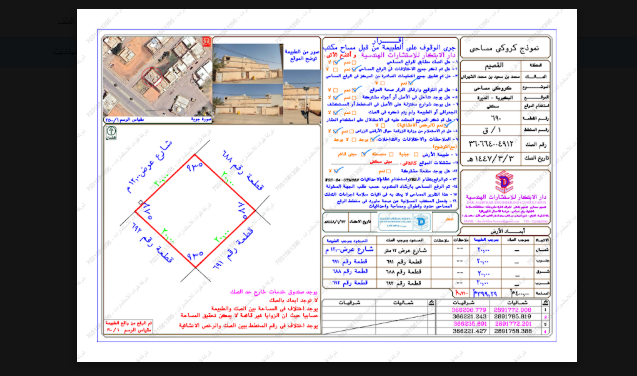Click the blue D stamp in approval box
Image resolution: width=637 pixels, height=376 pixels.
click(421, 221)
